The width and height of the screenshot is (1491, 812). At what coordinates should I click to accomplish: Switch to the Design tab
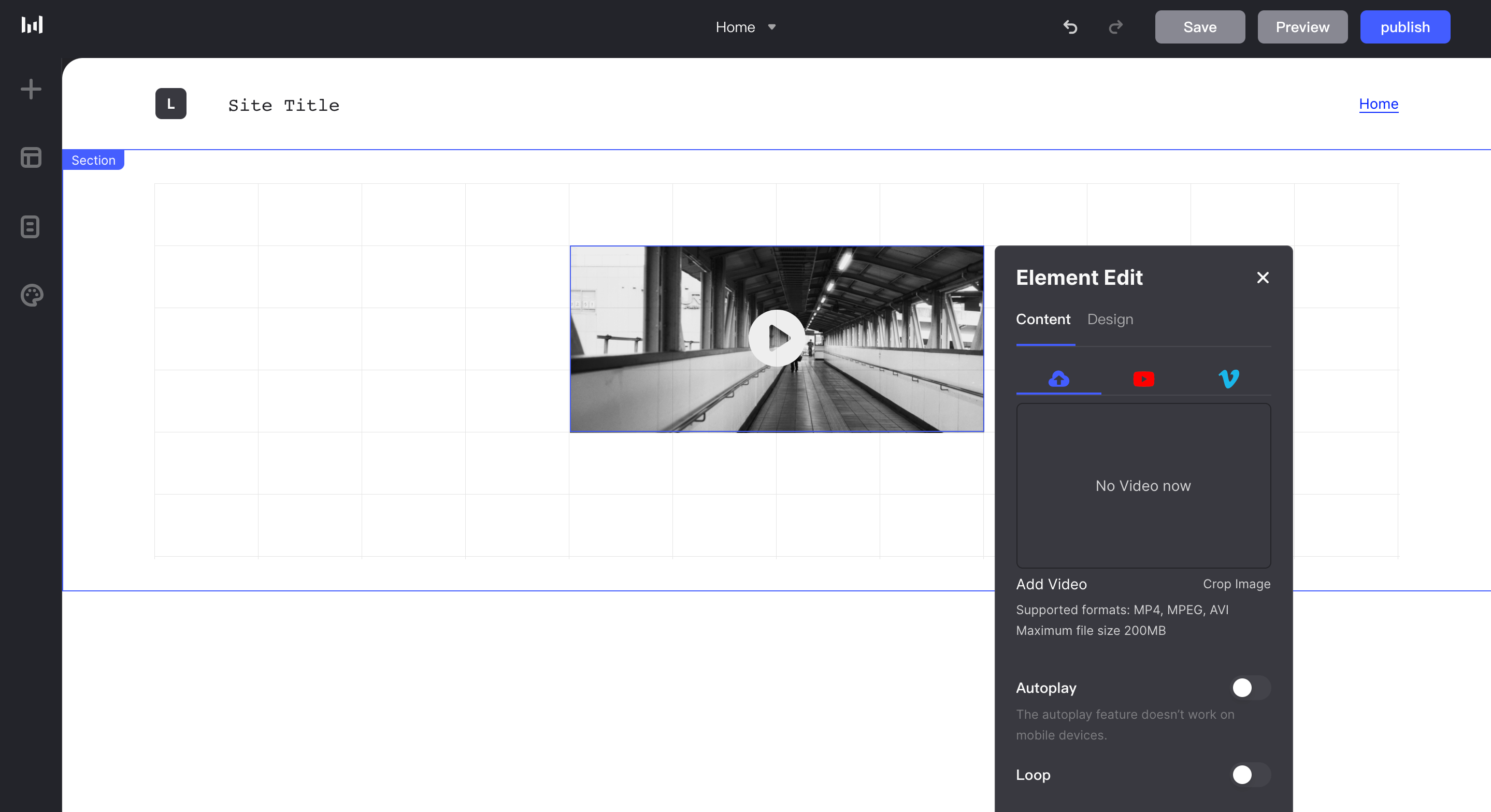[x=1110, y=320]
